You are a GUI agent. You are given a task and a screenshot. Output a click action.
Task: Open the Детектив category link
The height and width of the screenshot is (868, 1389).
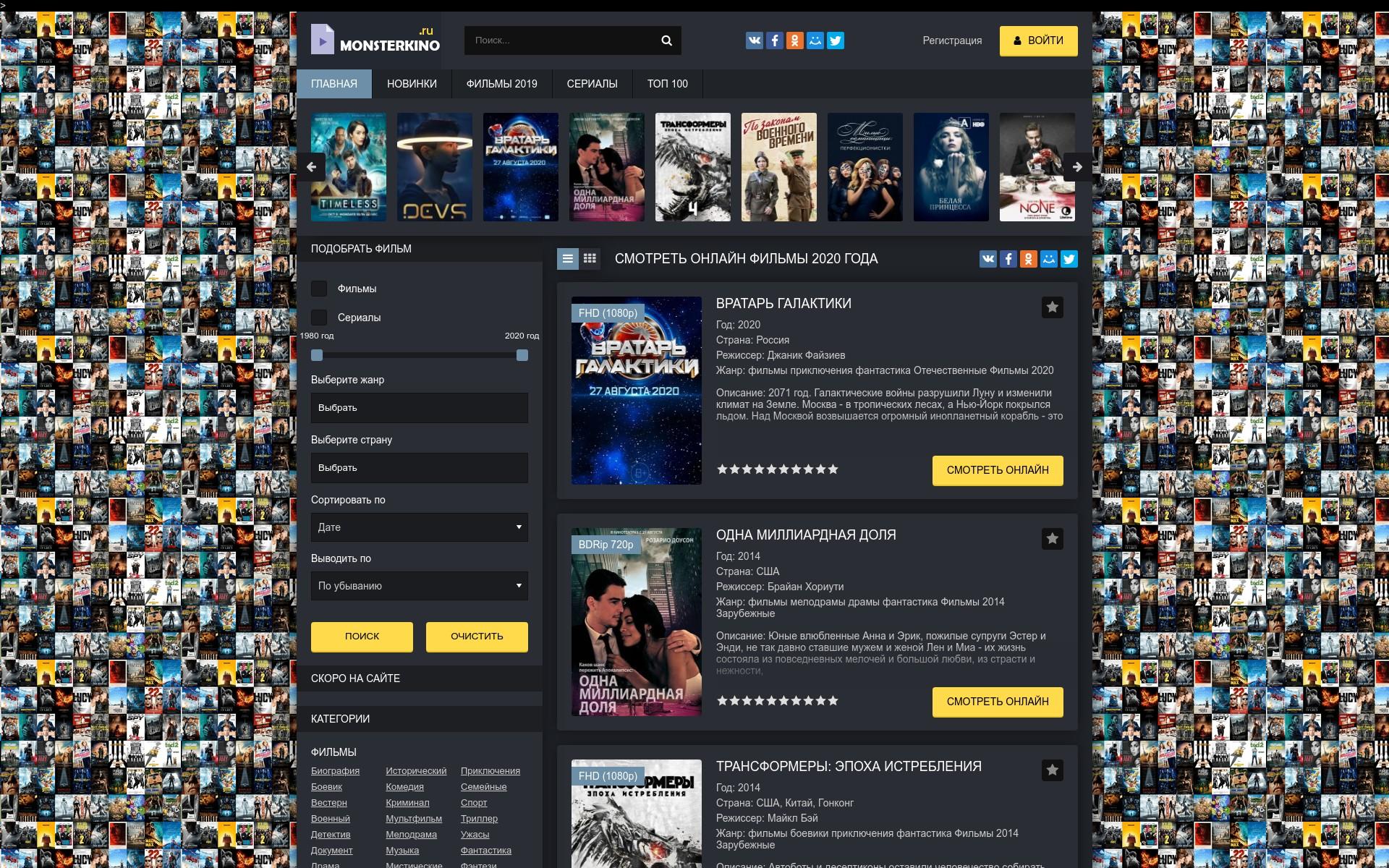[x=331, y=835]
